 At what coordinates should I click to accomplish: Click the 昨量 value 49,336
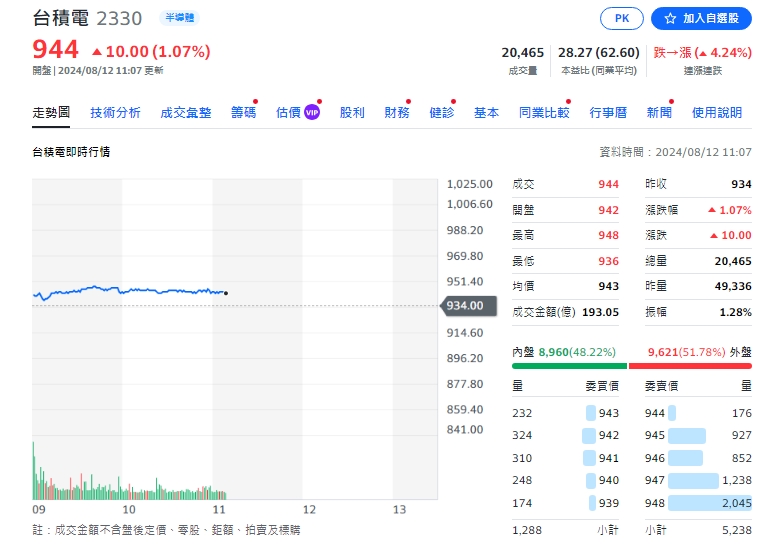pyautogui.click(x=733, y=286)
